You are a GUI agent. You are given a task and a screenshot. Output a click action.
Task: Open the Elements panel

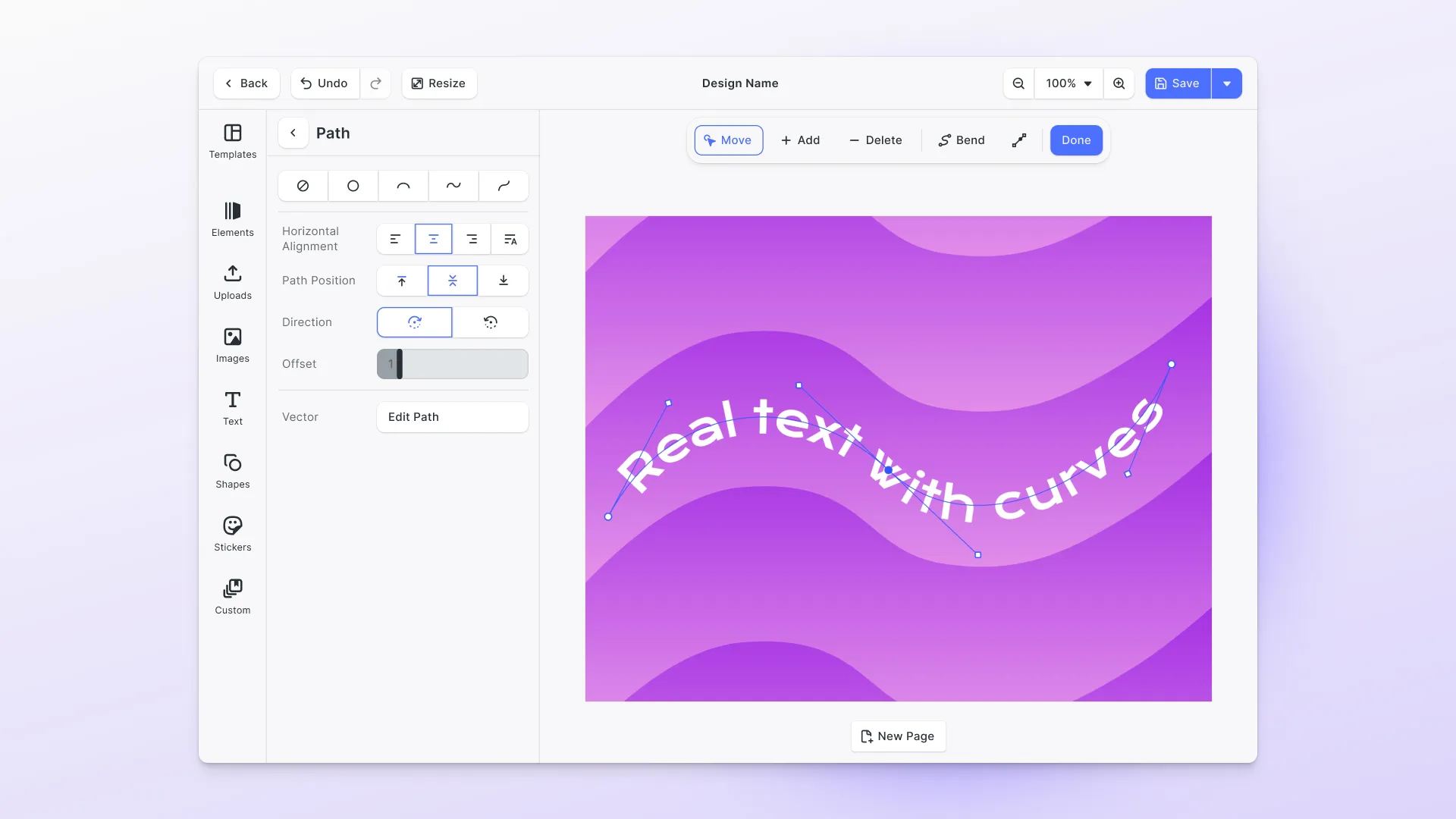233,220
